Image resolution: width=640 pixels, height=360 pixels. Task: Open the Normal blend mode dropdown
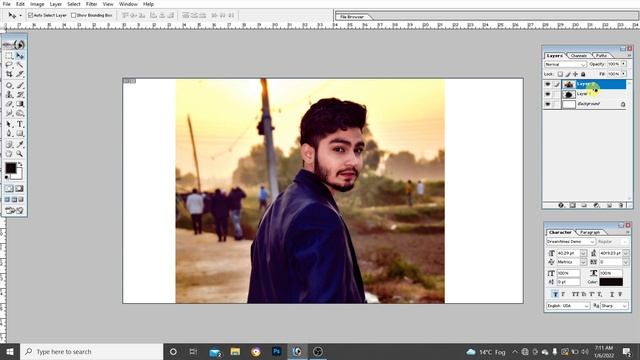coord(565,64)
